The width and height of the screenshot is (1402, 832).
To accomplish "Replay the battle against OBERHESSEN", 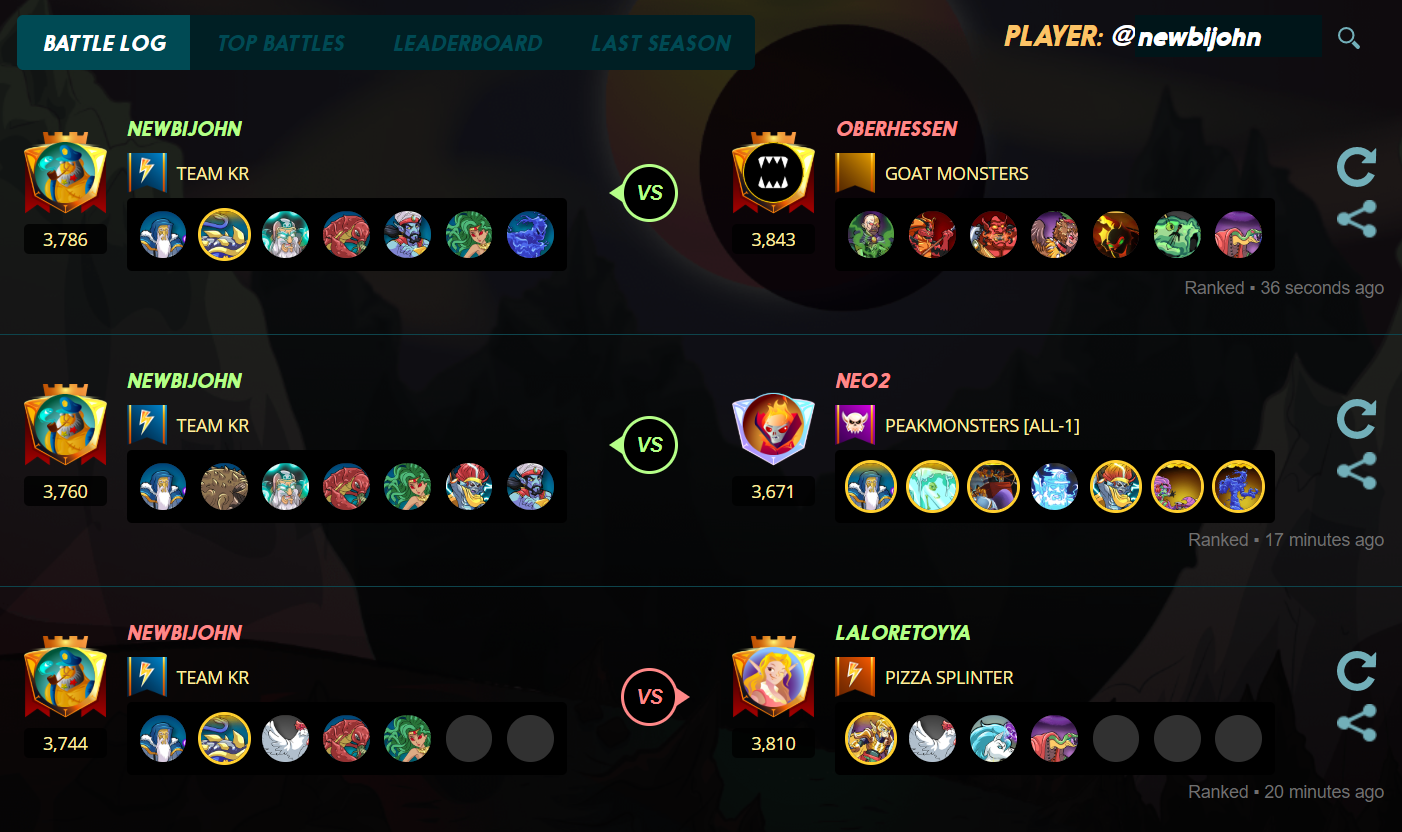I will [x=1357, y=167].
